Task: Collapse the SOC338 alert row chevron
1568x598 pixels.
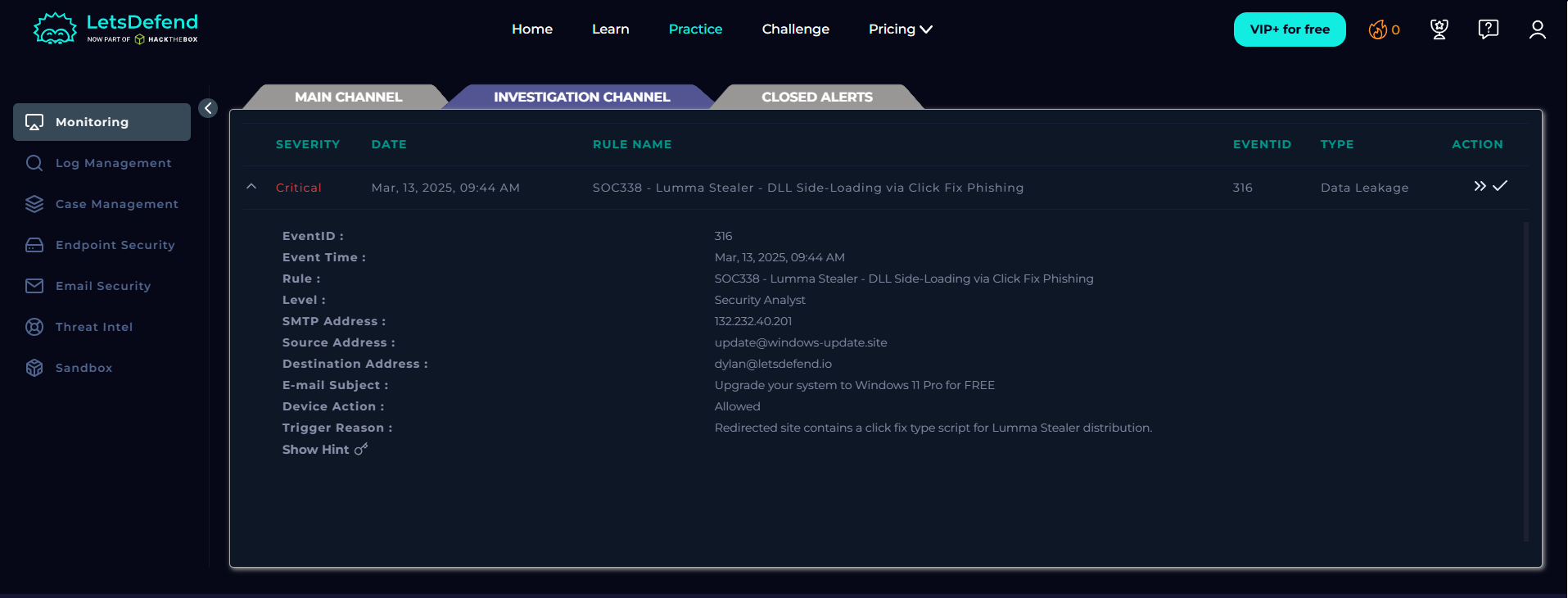Action: [251, 187]
